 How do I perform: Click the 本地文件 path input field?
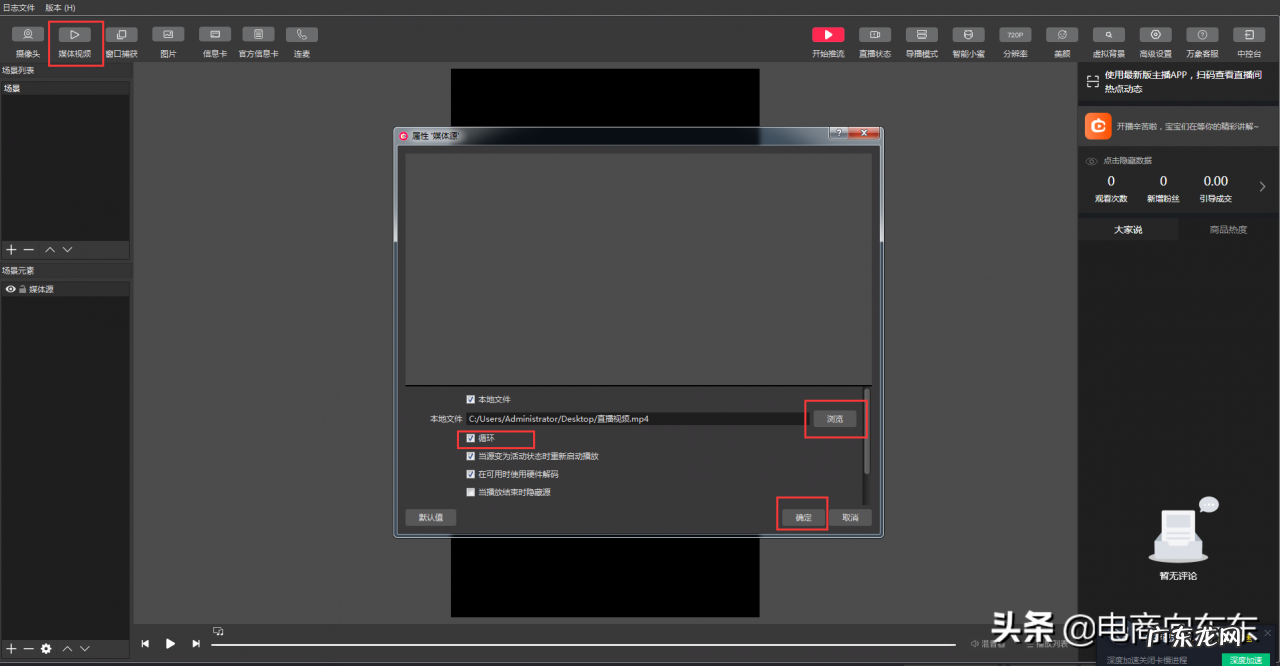coord(636,419)
